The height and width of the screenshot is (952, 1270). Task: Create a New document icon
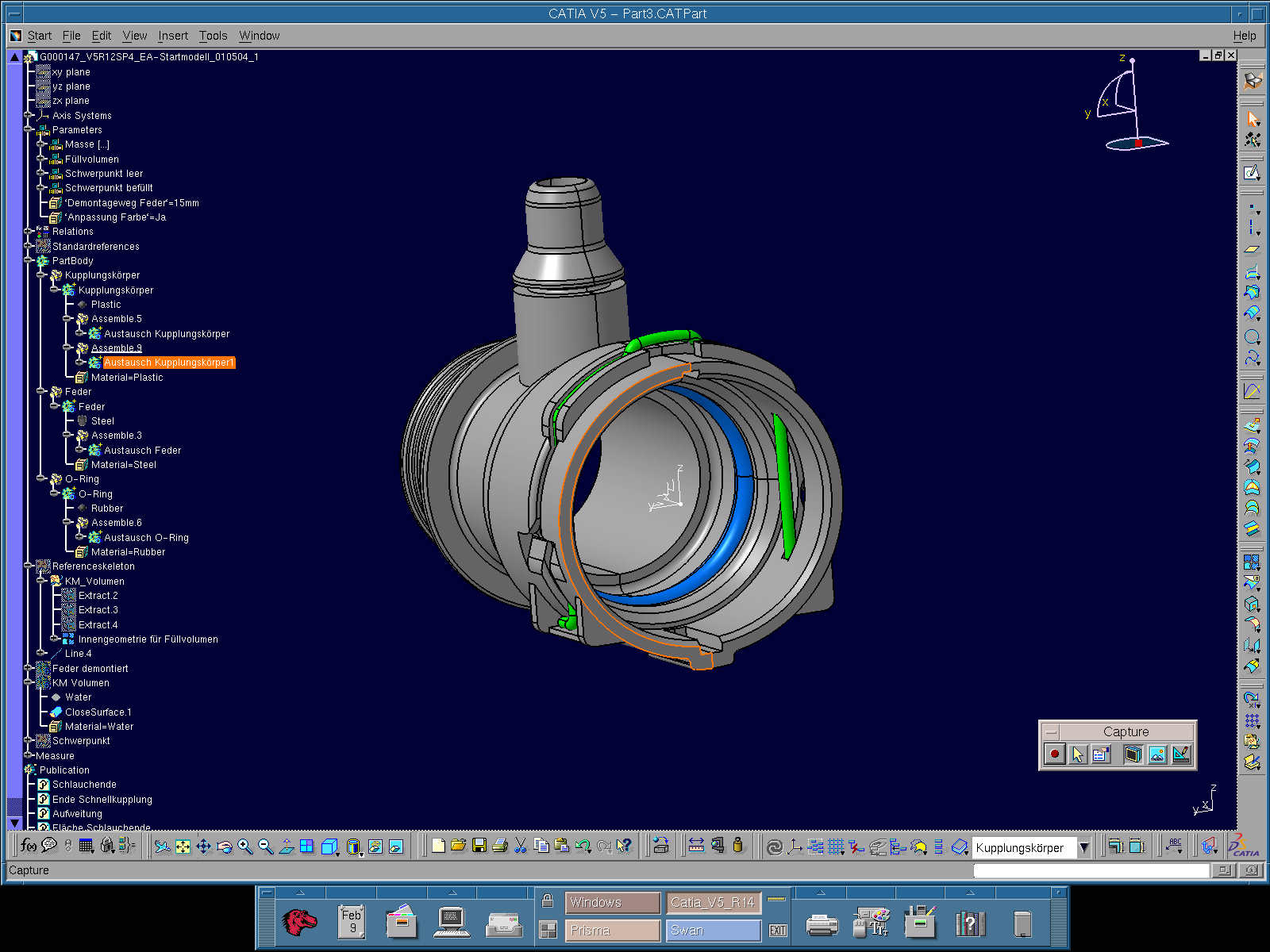pos(438,846)
